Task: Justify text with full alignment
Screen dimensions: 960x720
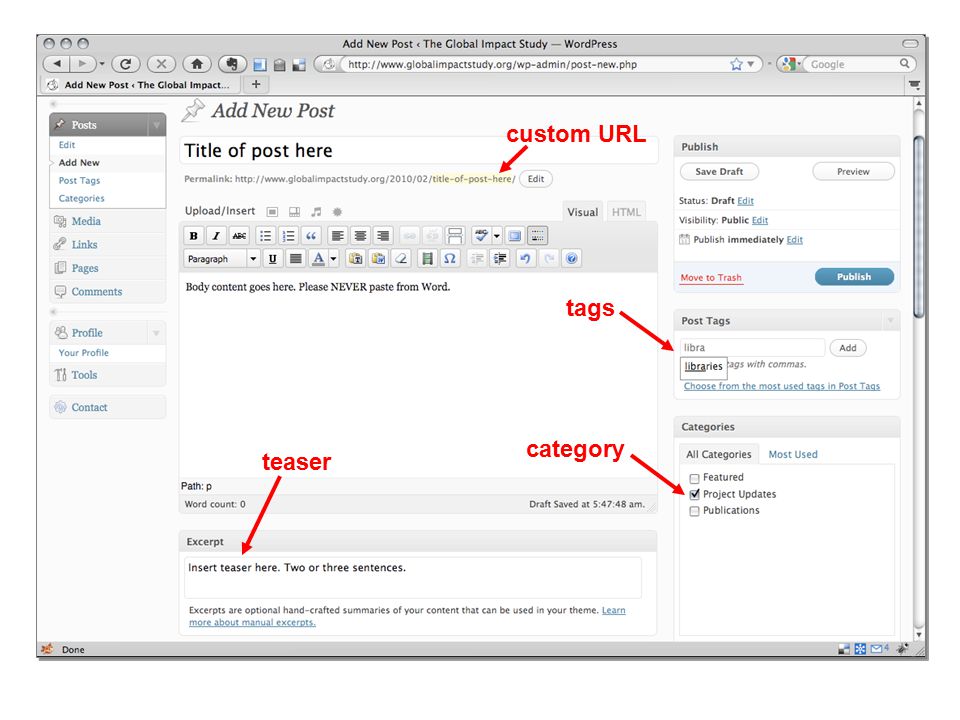Action: pyautogui.click(x=296, y=258)
